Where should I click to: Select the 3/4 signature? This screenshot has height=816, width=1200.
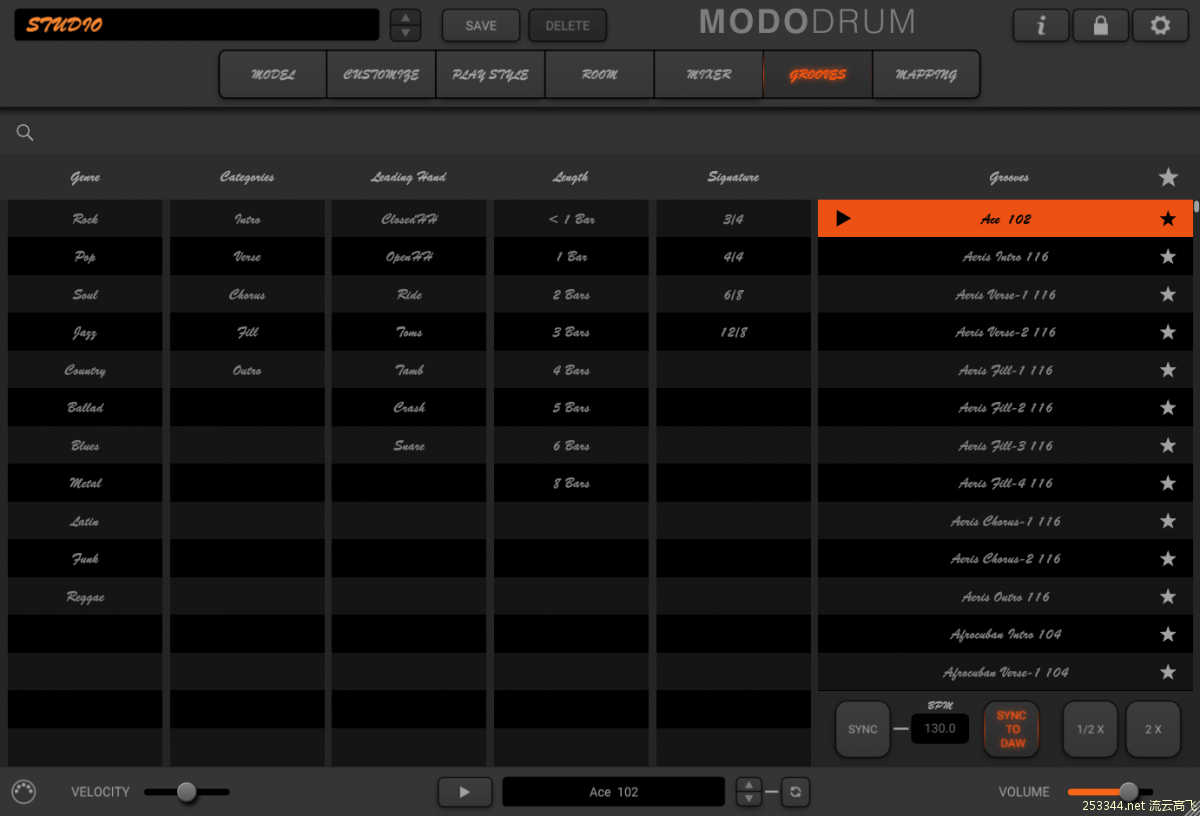pos(733,219)
